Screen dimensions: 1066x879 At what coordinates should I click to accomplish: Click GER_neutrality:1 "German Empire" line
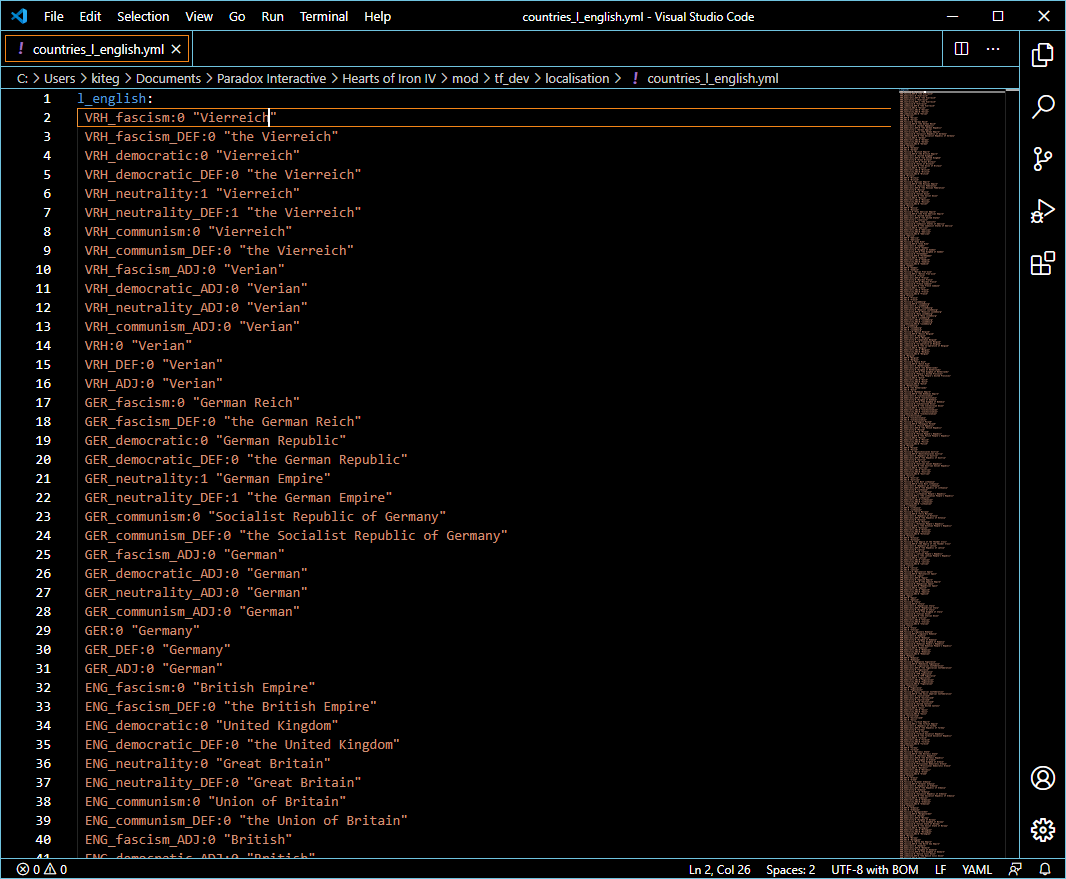coord(207,479)
